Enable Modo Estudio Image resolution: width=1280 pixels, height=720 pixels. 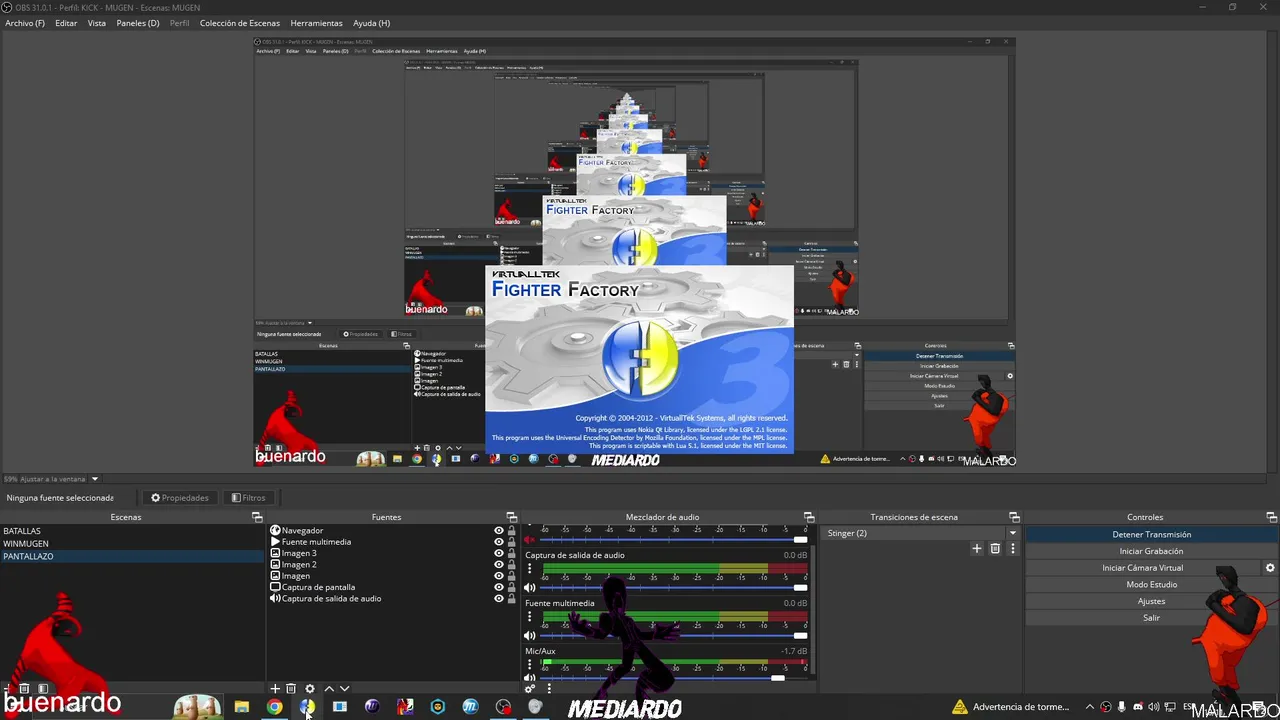point(1151,584)
